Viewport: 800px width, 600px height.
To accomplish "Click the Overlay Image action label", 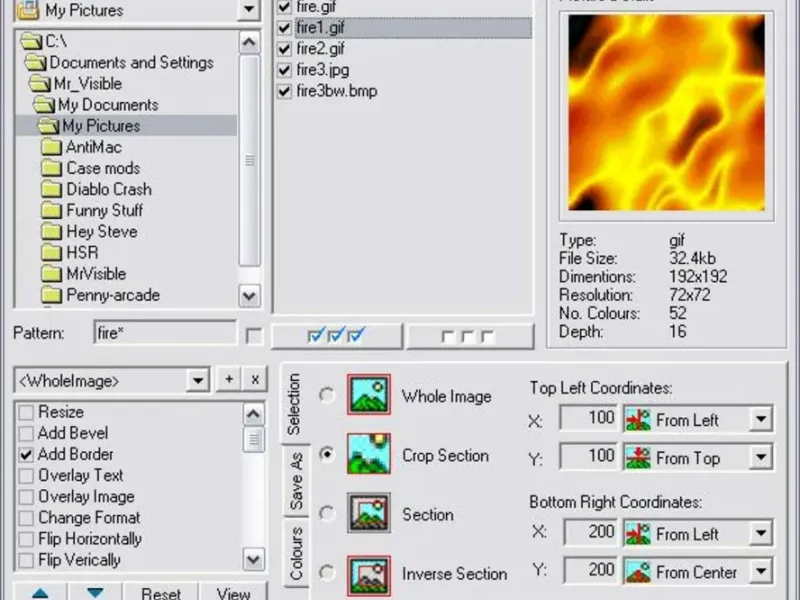I will [x=86, y=496].
